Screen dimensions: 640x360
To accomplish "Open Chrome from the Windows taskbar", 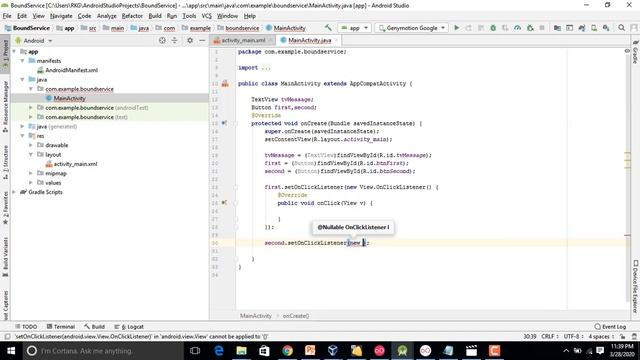I will coord(287,351).
